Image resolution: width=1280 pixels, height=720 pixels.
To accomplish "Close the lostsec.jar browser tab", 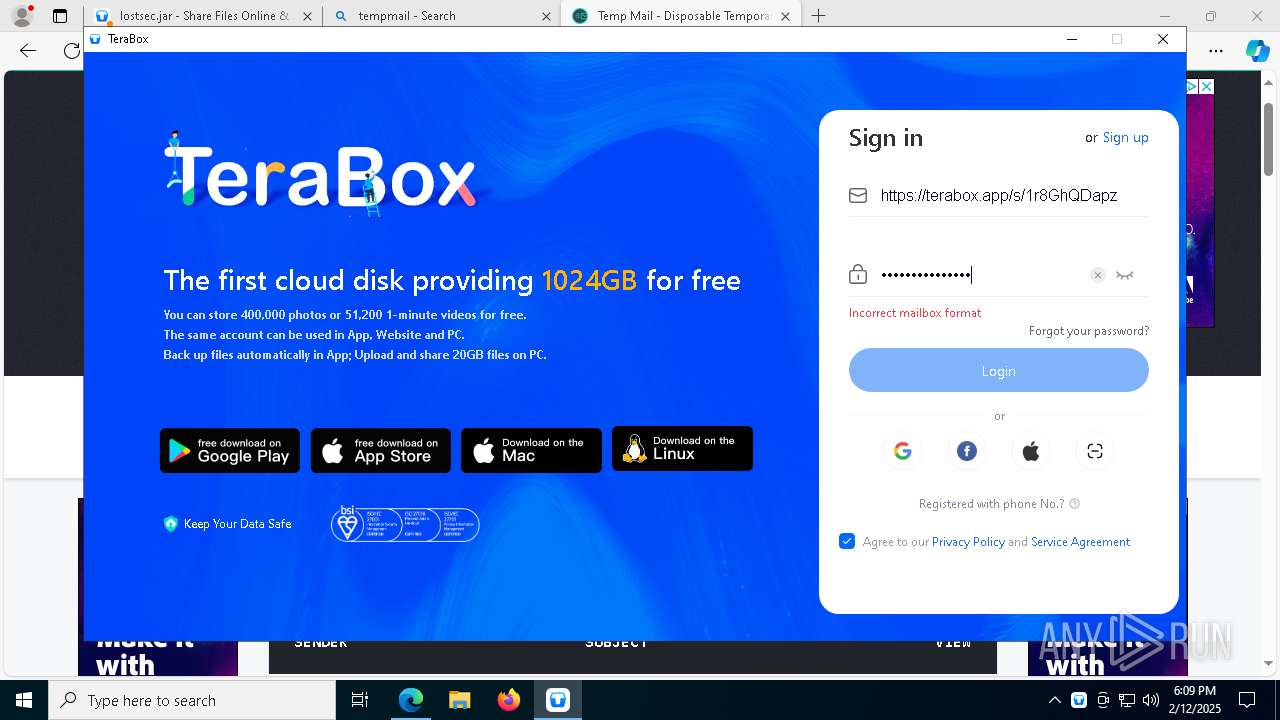I will [308, 16].
